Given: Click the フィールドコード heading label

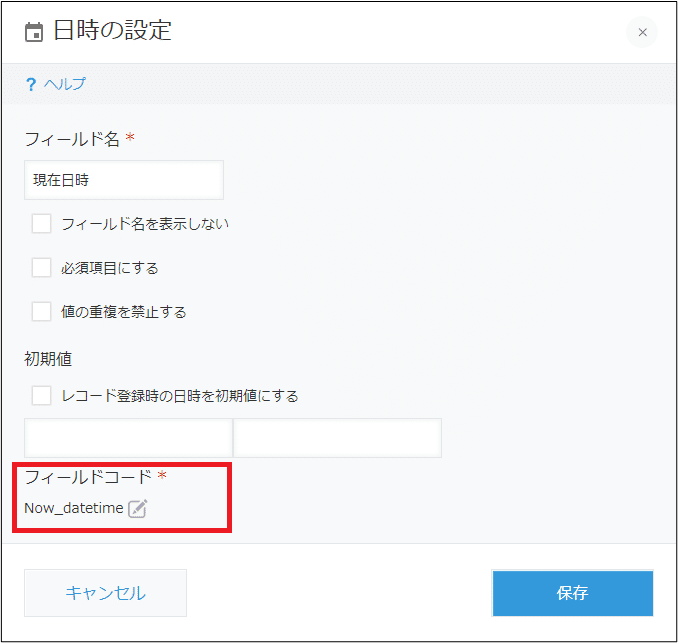Looking at the screenshot, I should coord(88,477).
